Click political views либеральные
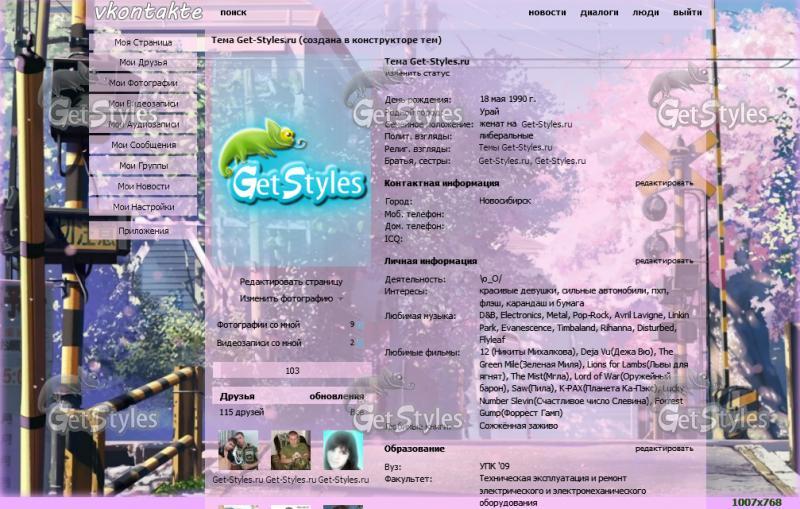The height and width of the screenshot is (509, 800). (x=506, y=136)
